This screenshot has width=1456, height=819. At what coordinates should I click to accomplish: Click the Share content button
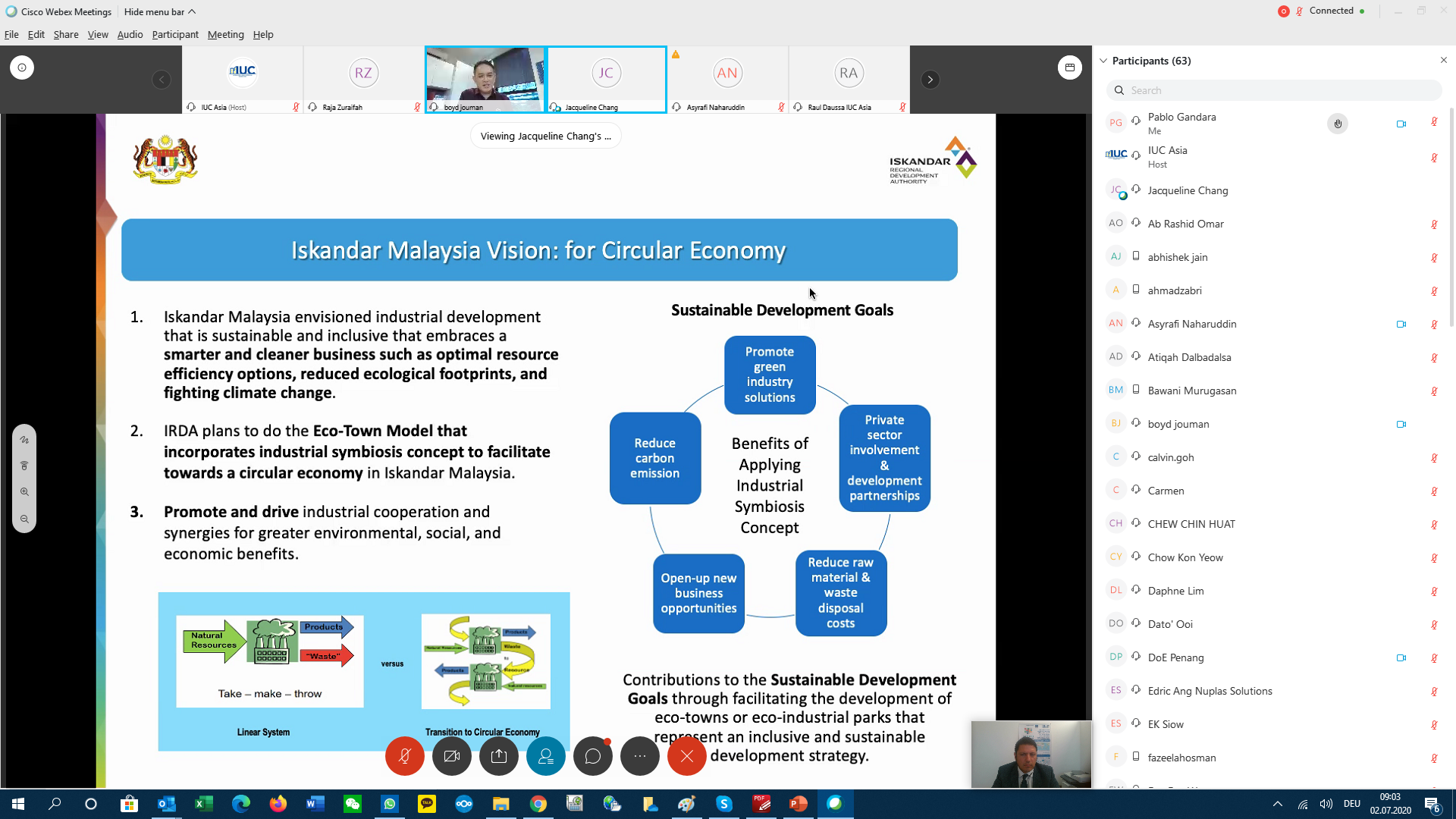click(499, 756)
